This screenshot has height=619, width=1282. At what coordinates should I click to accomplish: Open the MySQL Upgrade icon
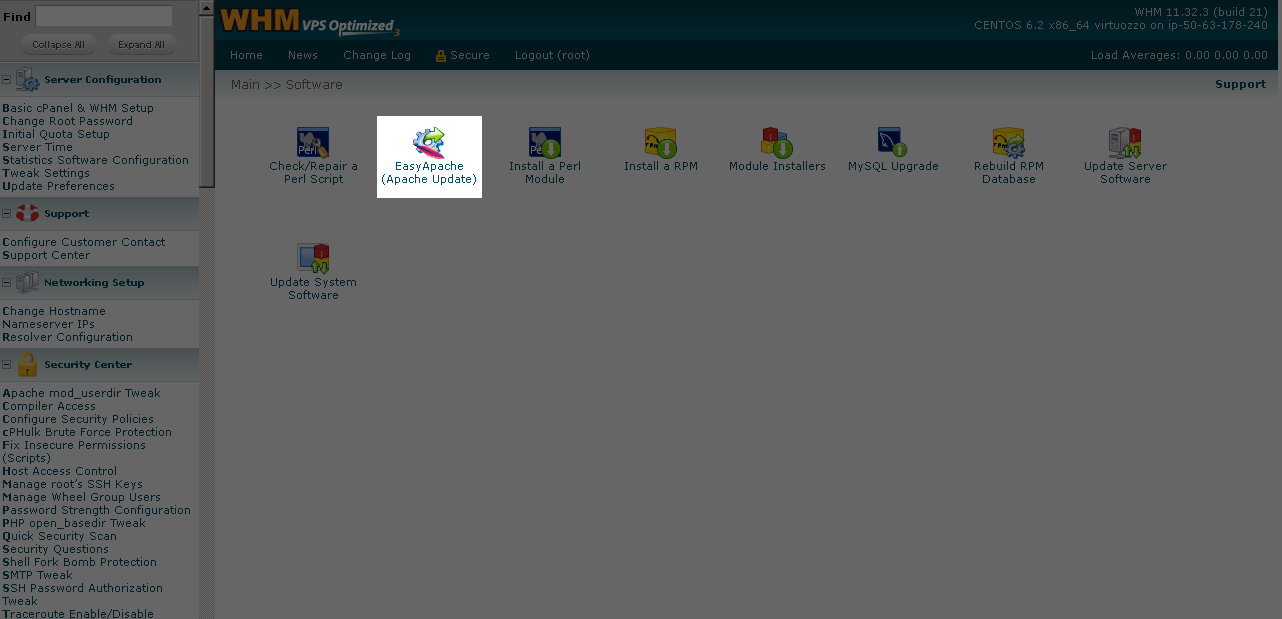893,143
